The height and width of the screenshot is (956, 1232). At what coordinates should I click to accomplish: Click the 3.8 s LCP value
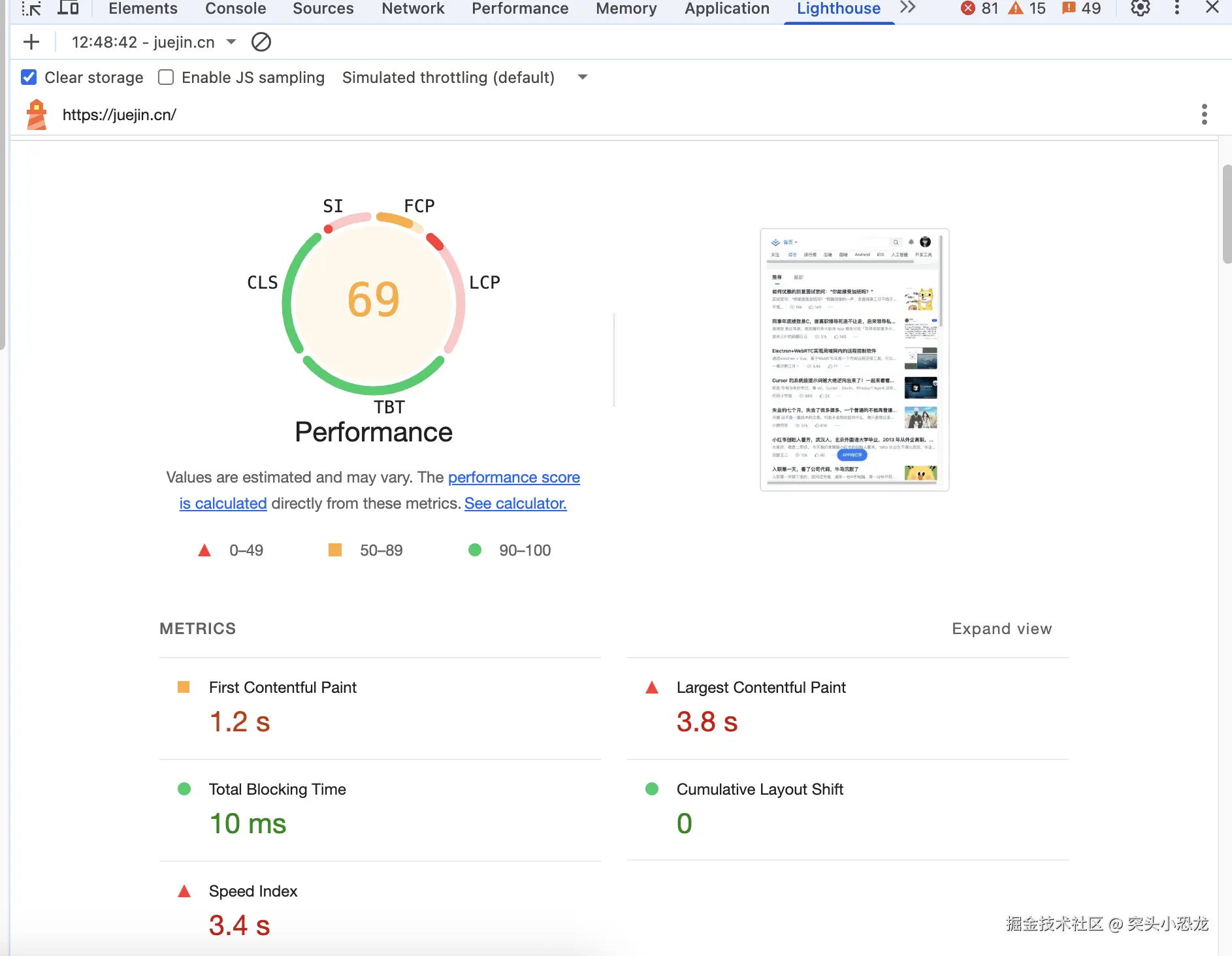click(707, 722)
